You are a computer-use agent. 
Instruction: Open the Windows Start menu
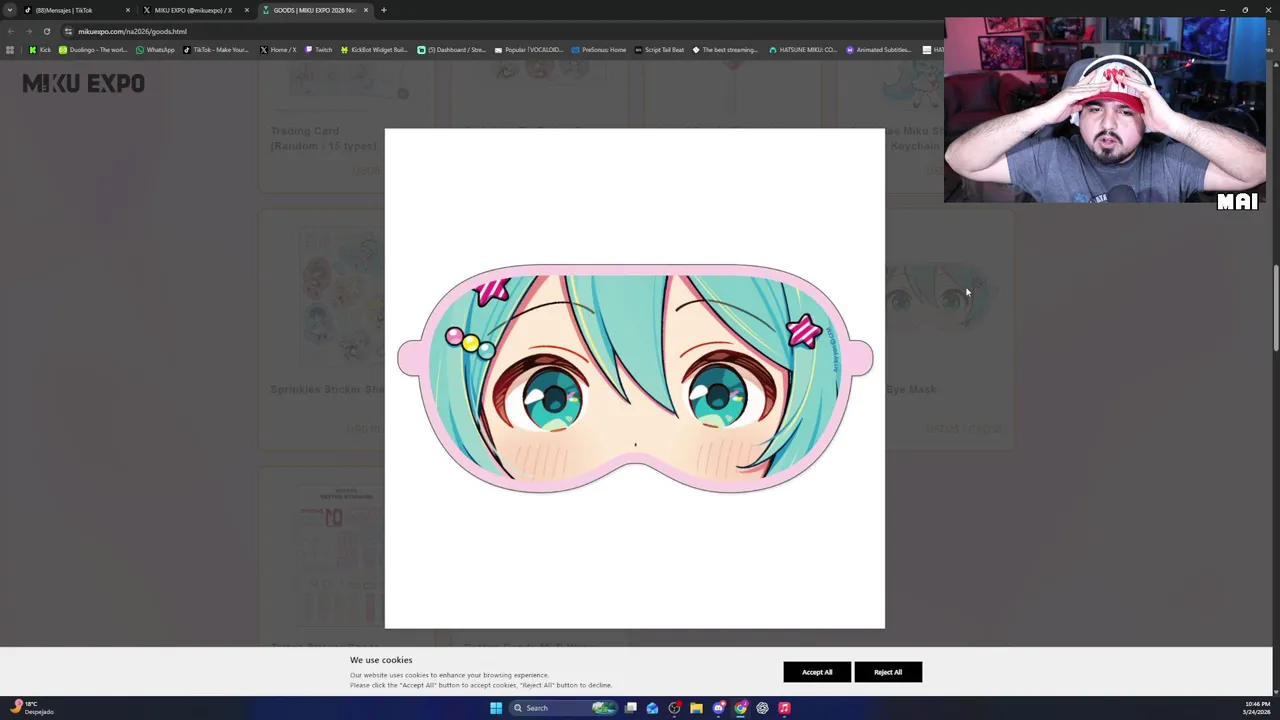click(x=496, y=708)
